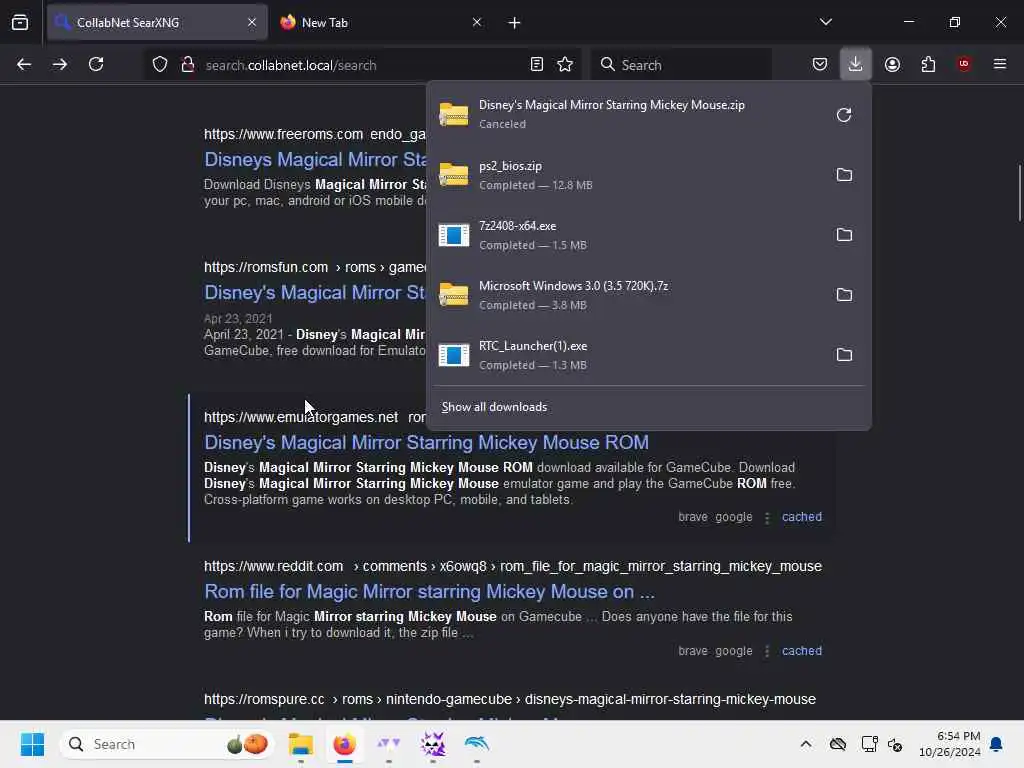Open the freeroms.com Disneys Magical Mirror result

click(x=315, y=159)
